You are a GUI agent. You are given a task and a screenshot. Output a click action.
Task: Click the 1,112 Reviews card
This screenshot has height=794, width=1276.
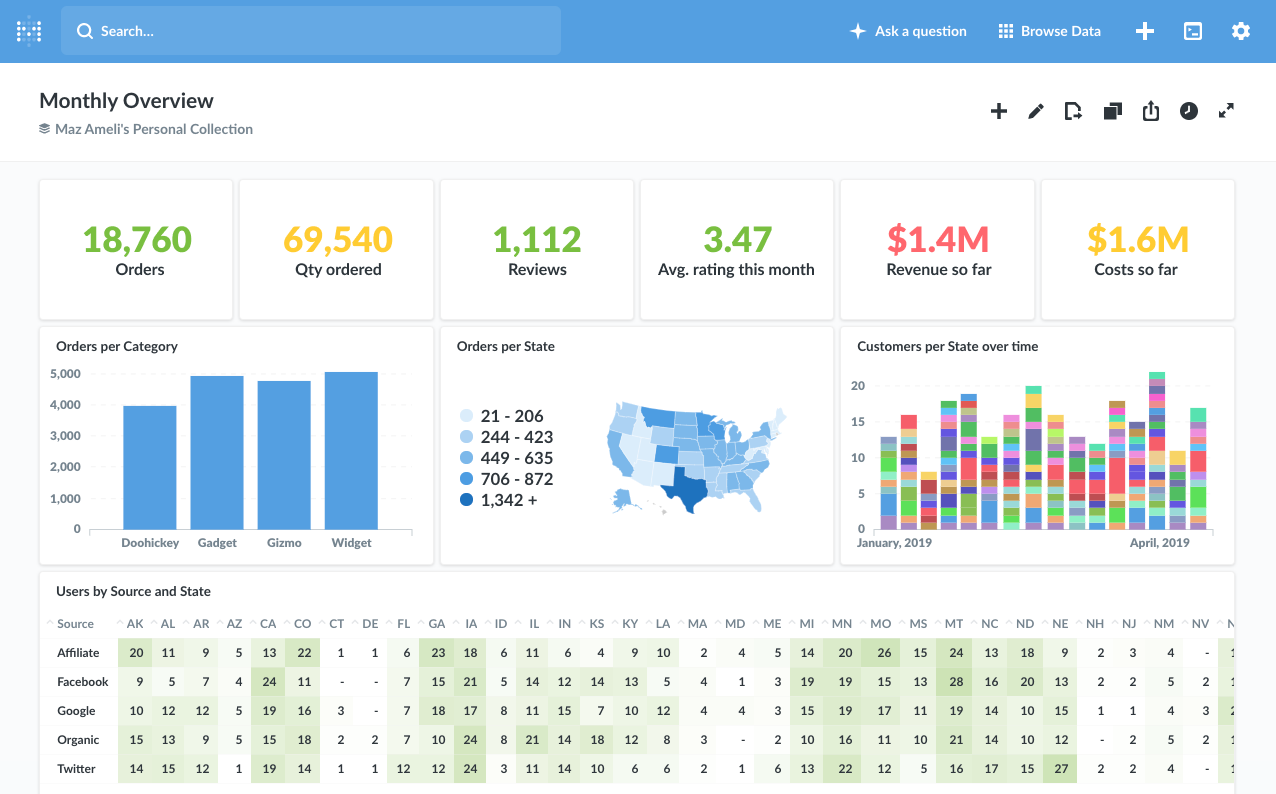pyautogui.click(x=537, y=250)
